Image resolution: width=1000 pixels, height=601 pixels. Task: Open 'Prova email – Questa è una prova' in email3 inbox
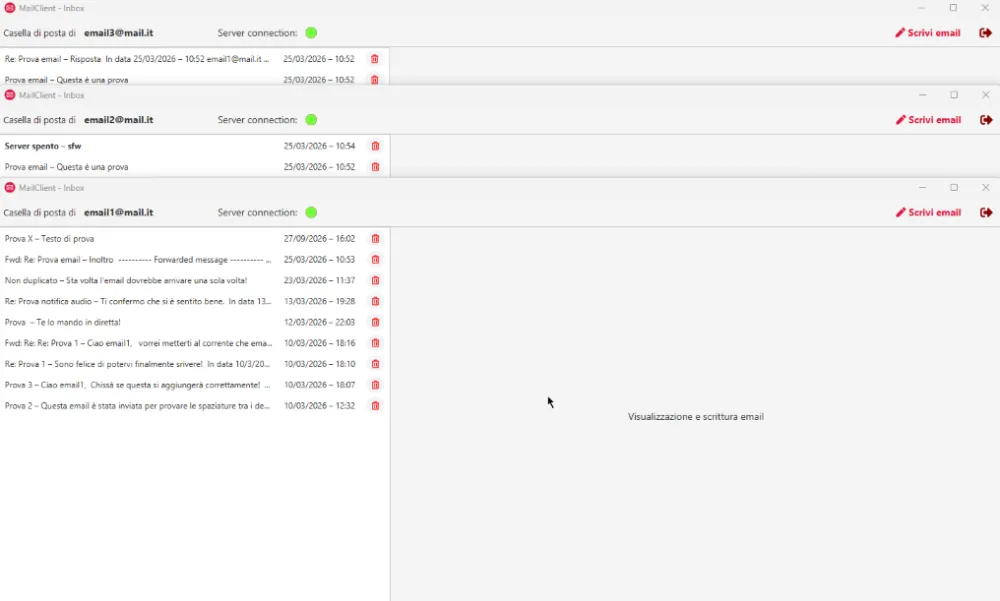(195, 80)
